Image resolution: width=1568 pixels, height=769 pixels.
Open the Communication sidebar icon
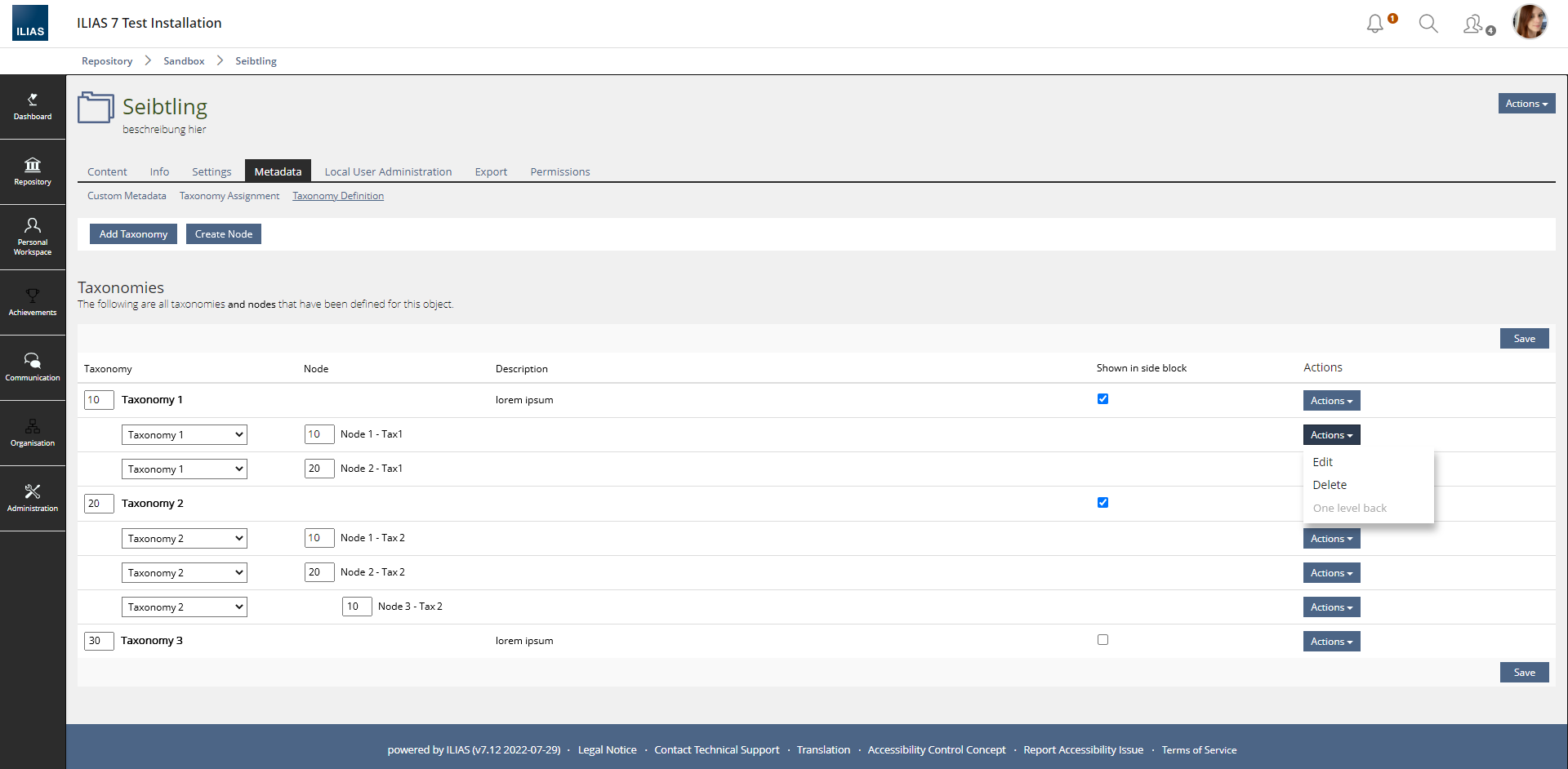[33, 367]
